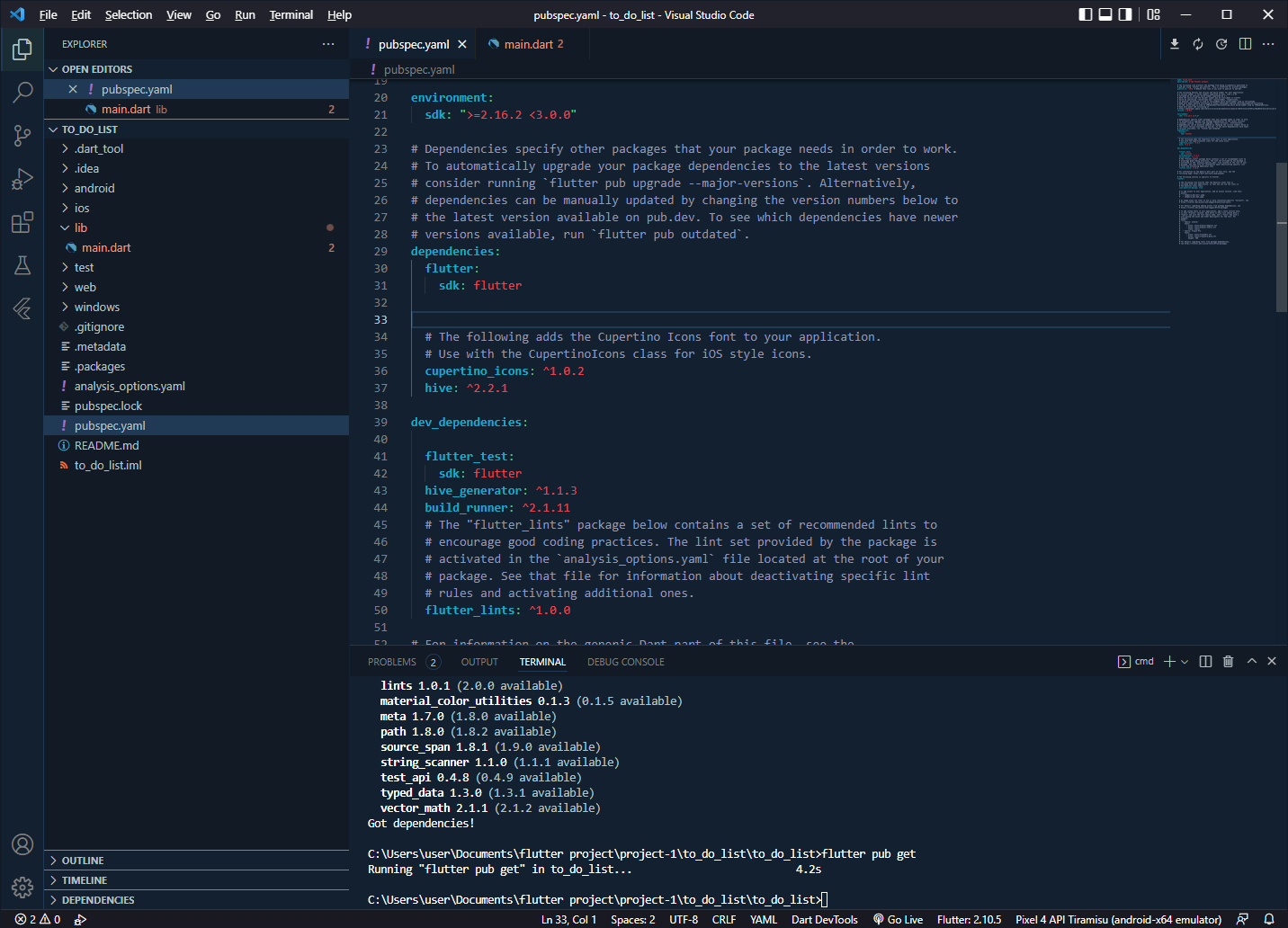Open the Selection menu

pyautogui.click(x=129, y=14)
